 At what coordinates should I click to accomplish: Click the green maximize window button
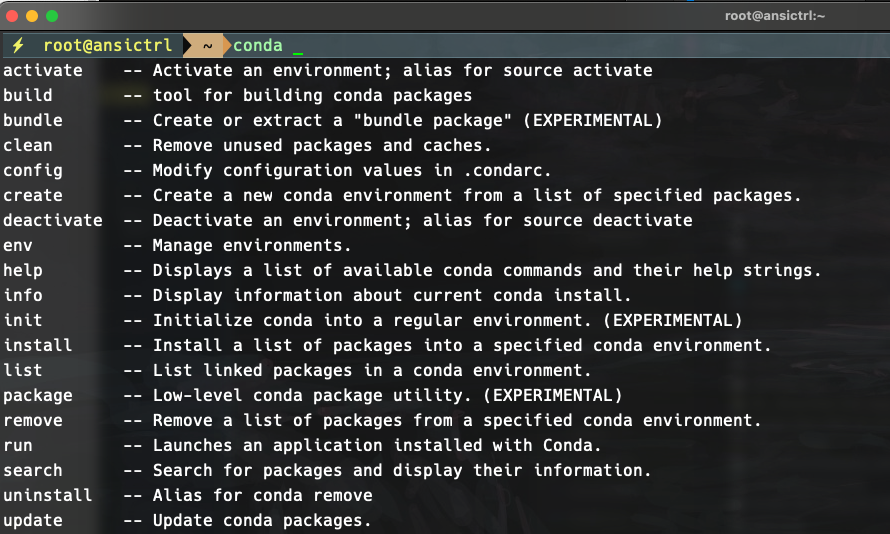(52, 16)
